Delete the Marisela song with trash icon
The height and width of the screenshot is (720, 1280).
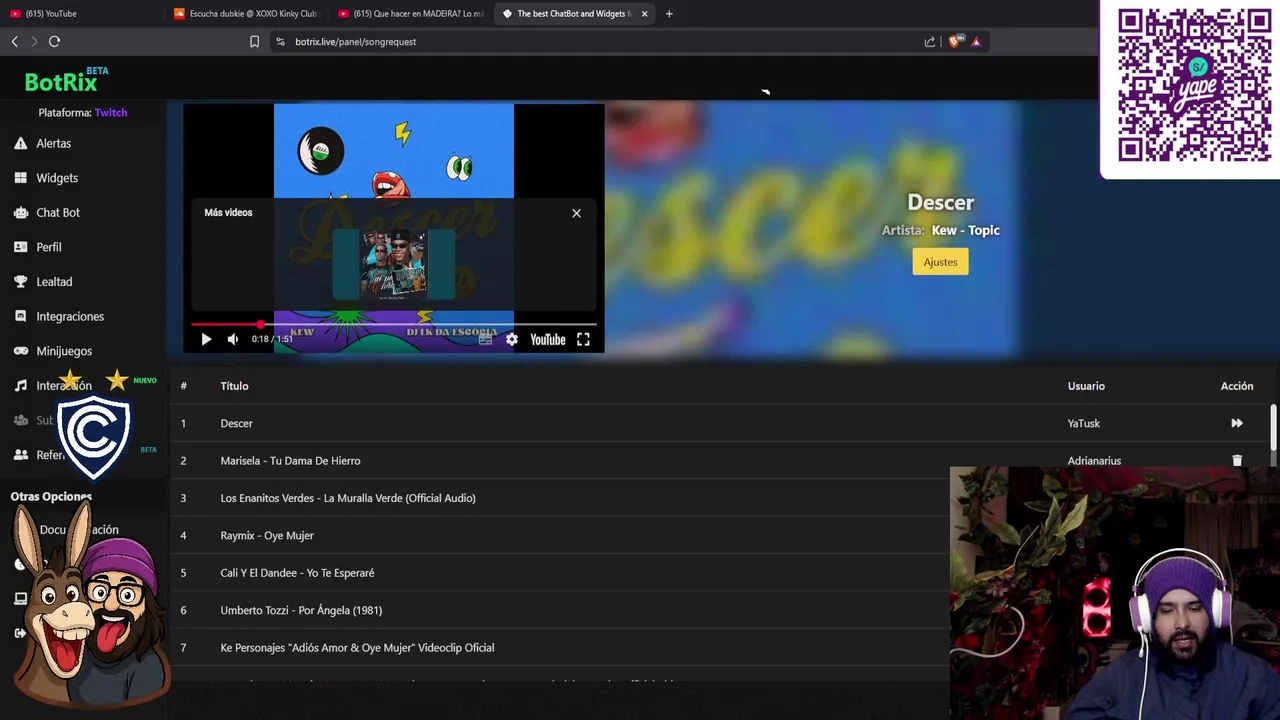pos(1237,461)
